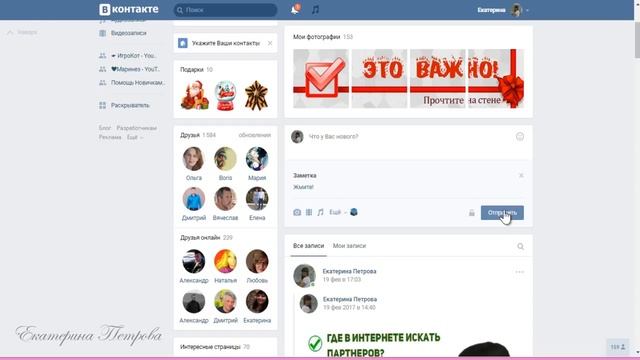Switch to Мои записи tab

[x=349, y=246]
